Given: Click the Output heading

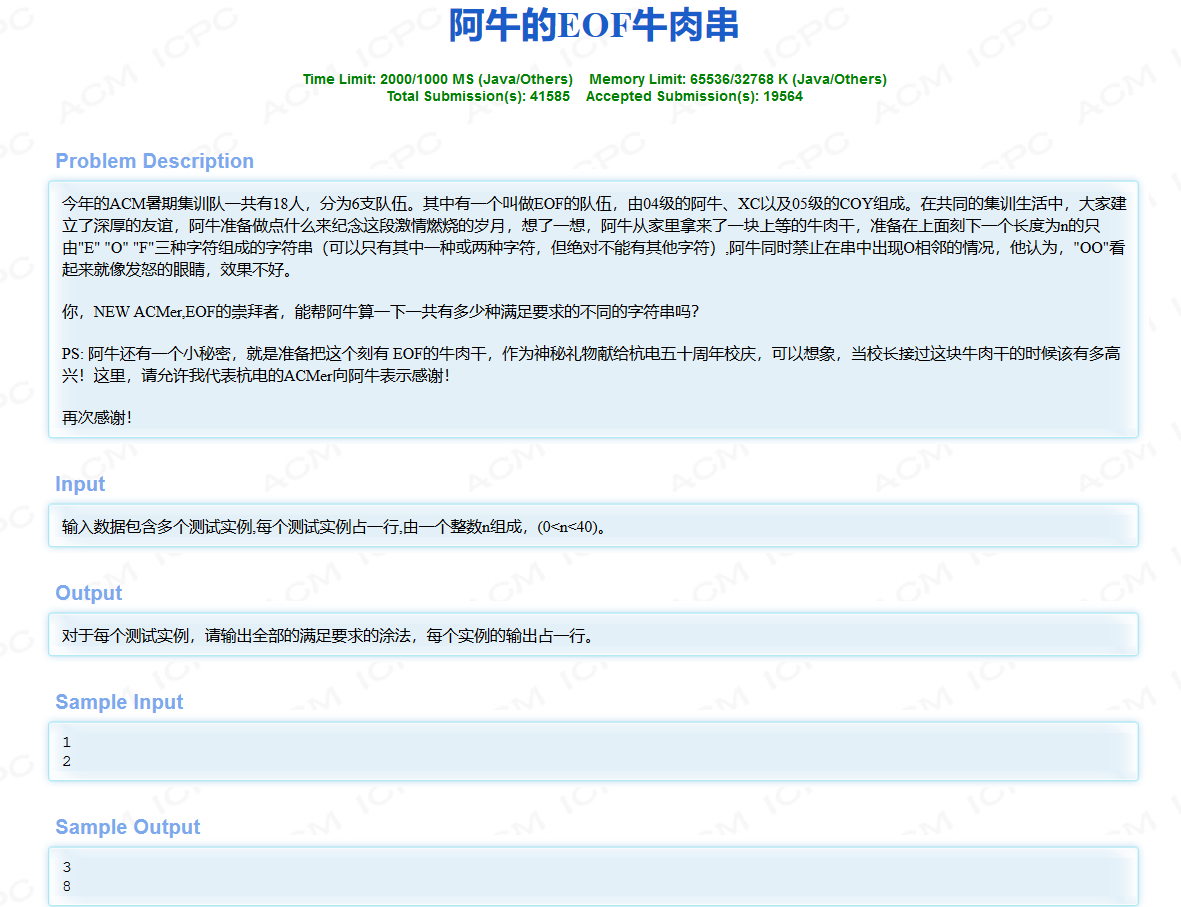Looking at the screenshot, I should click(89, 594).
